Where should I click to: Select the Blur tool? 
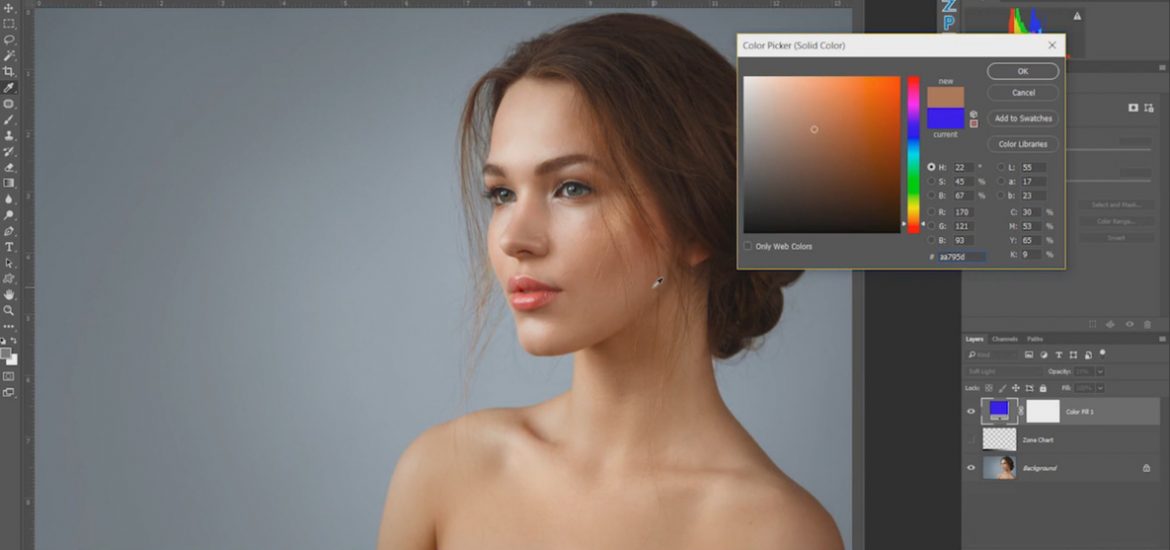(9, 199)
